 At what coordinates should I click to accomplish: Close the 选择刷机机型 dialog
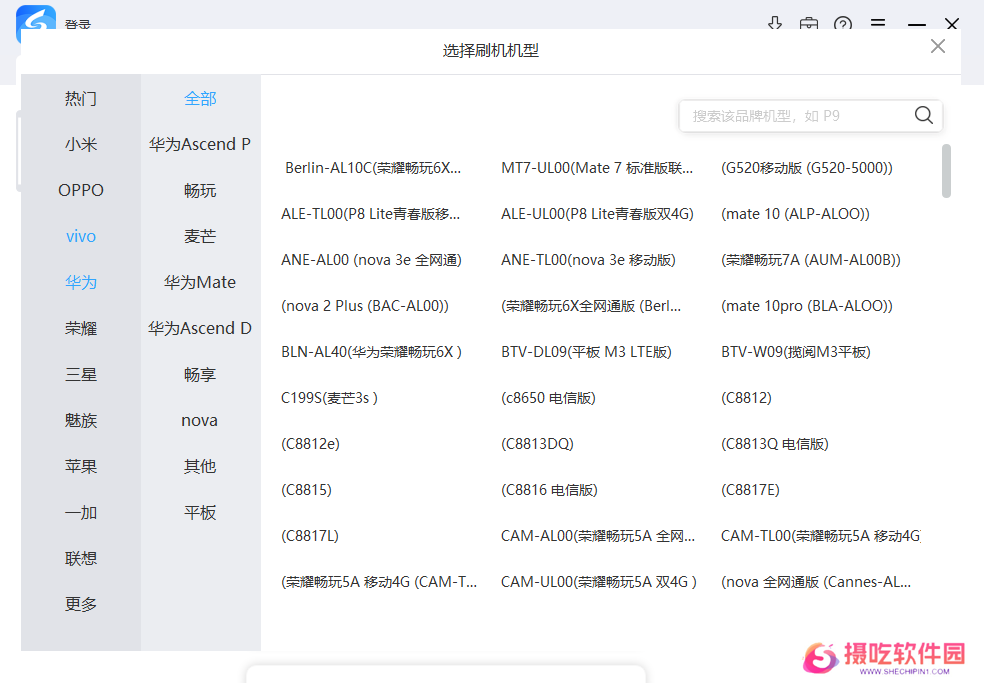point(937,46)
